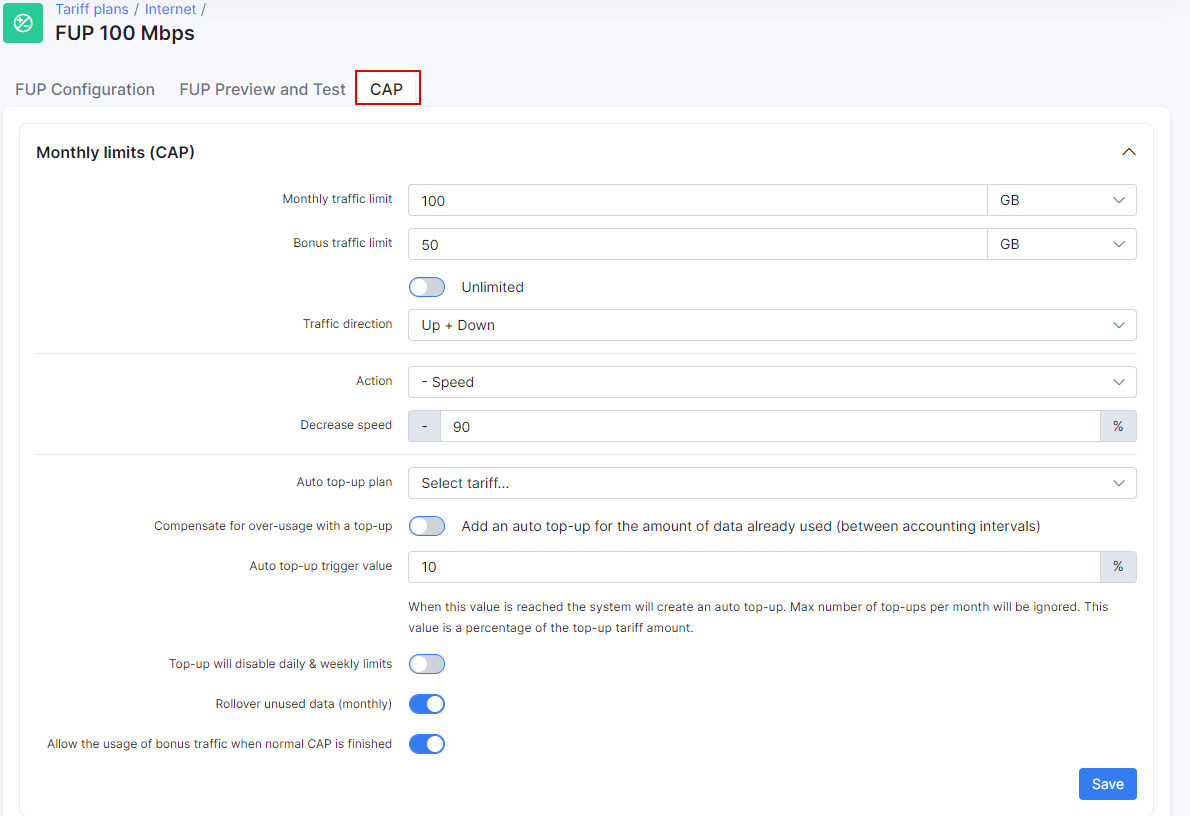Disable Rollover unused data (monthly) toggle
This screenshot has width=1190, height=816.
(427, 704)
